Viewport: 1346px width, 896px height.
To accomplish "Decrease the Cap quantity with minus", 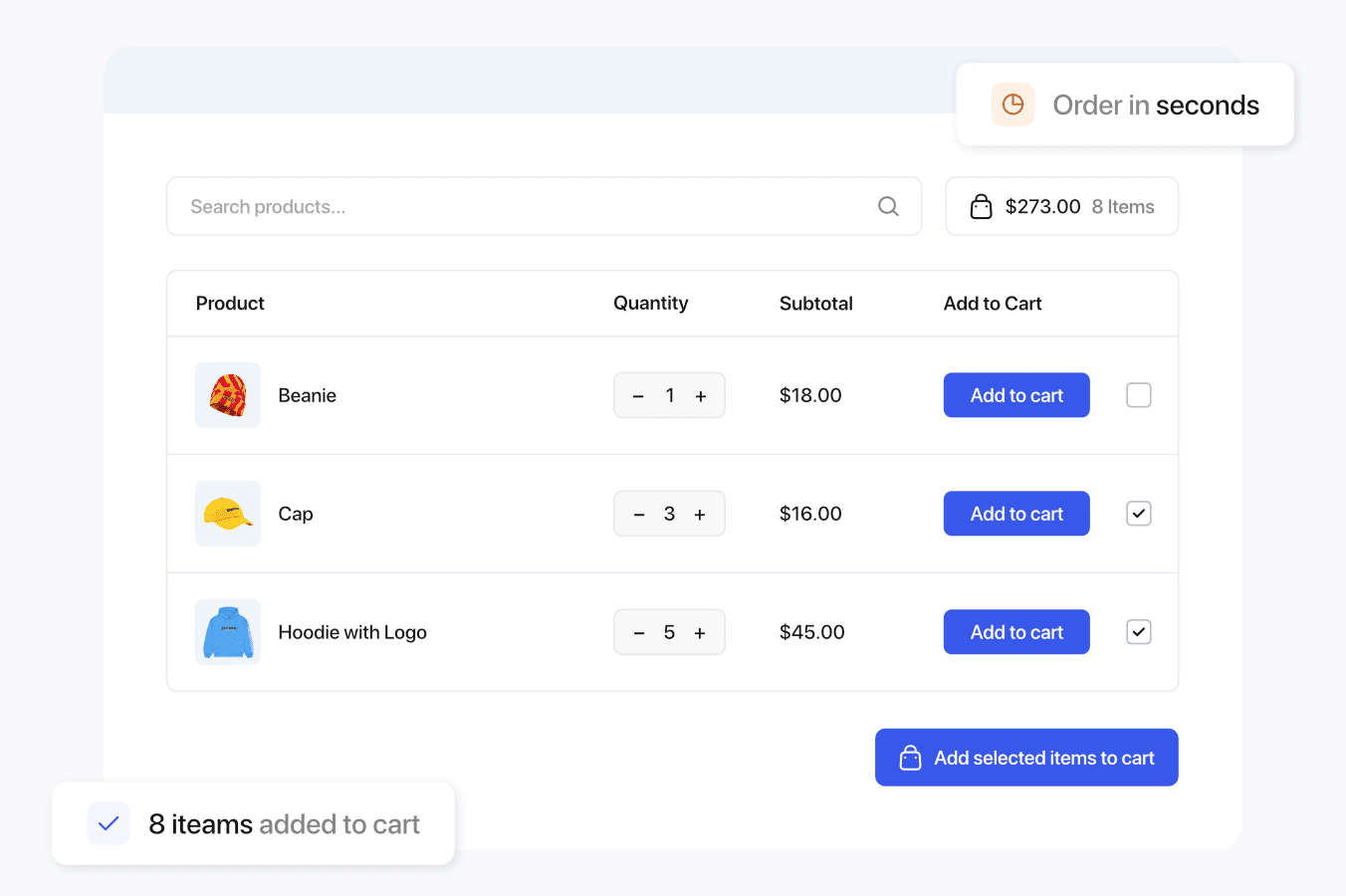I will [639, 515].
